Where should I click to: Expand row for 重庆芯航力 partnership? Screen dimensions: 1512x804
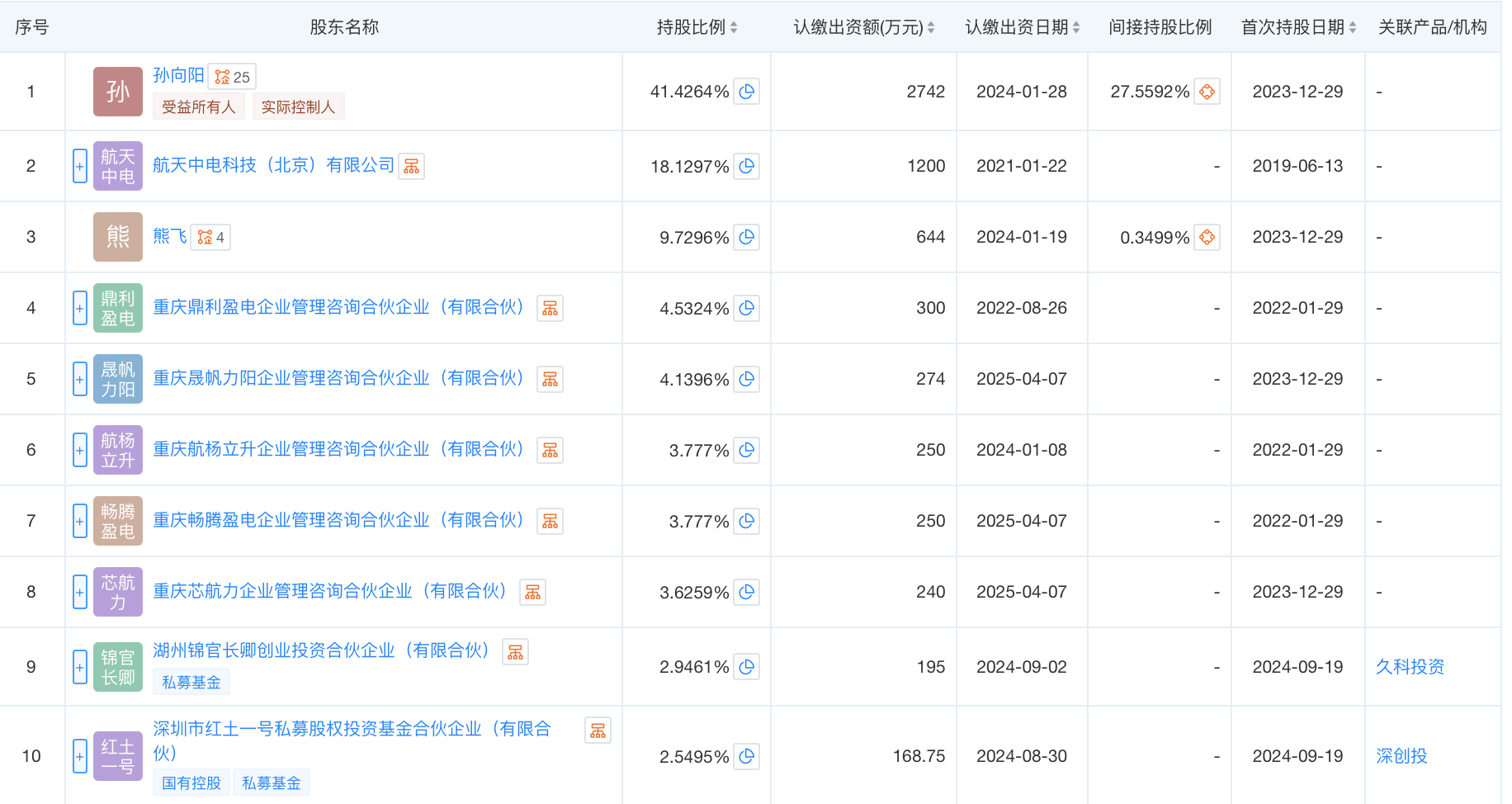80,593
